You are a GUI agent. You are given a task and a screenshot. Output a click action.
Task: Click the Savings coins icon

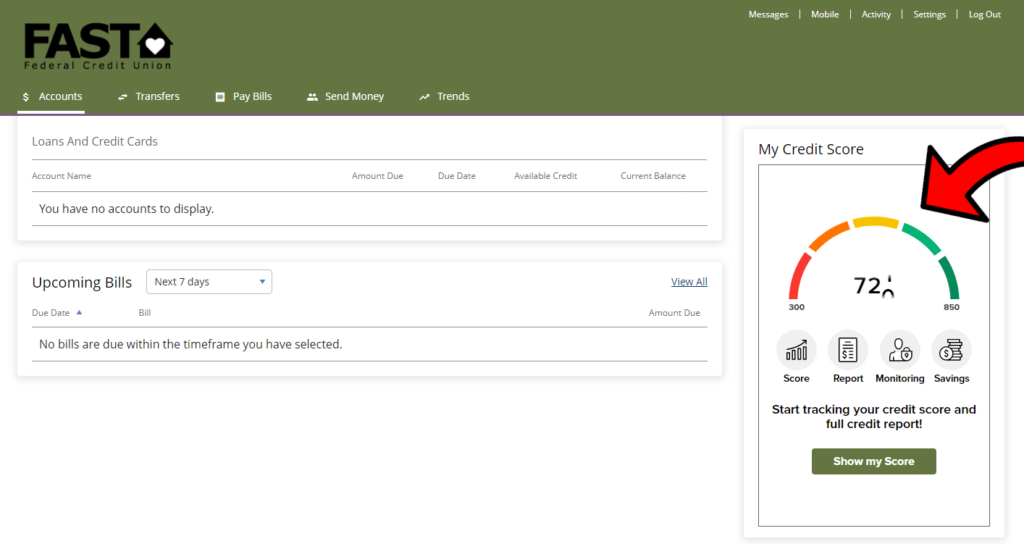951,350
